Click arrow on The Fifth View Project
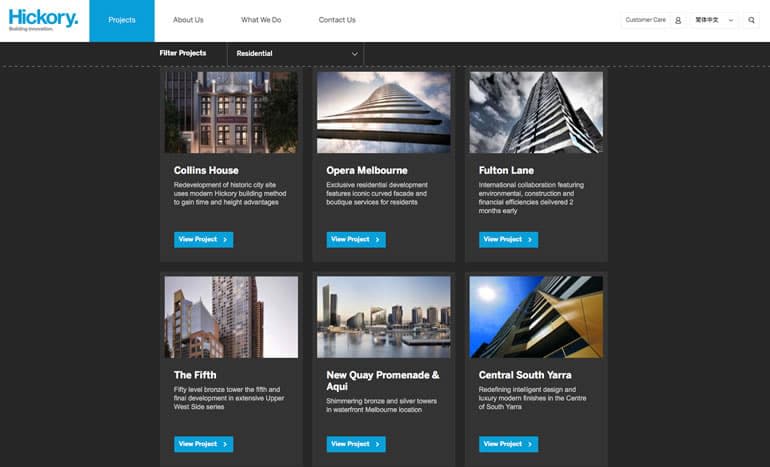The width and height of the screenshot is (770, 467). pyautogui.click(x=225, y=444)
